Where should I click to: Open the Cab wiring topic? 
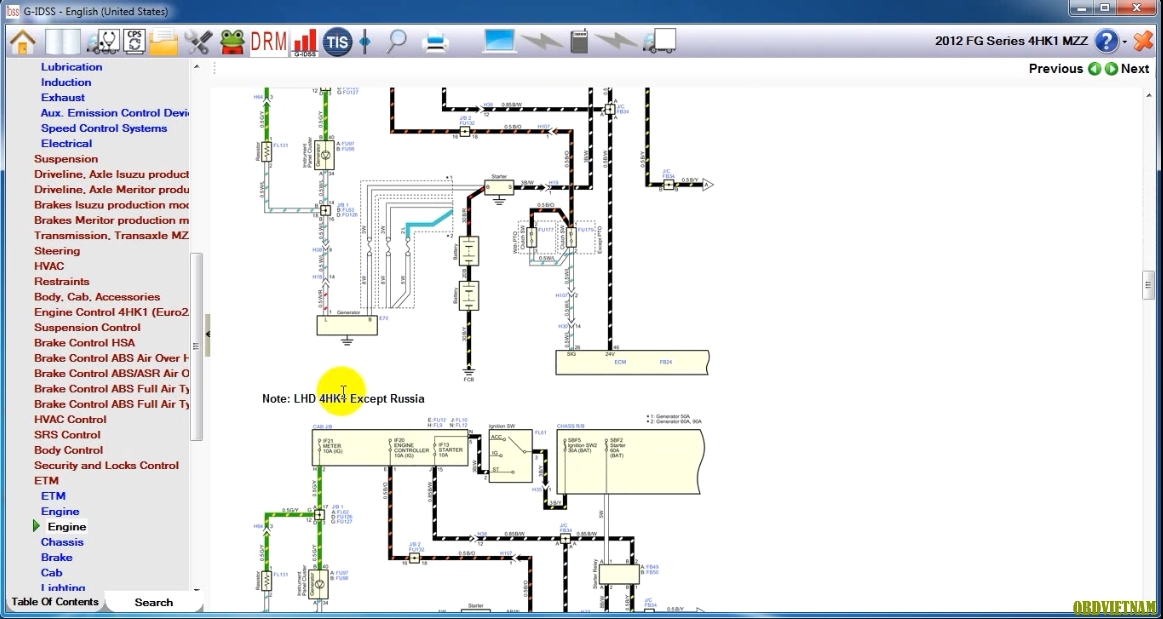[51, 572]
